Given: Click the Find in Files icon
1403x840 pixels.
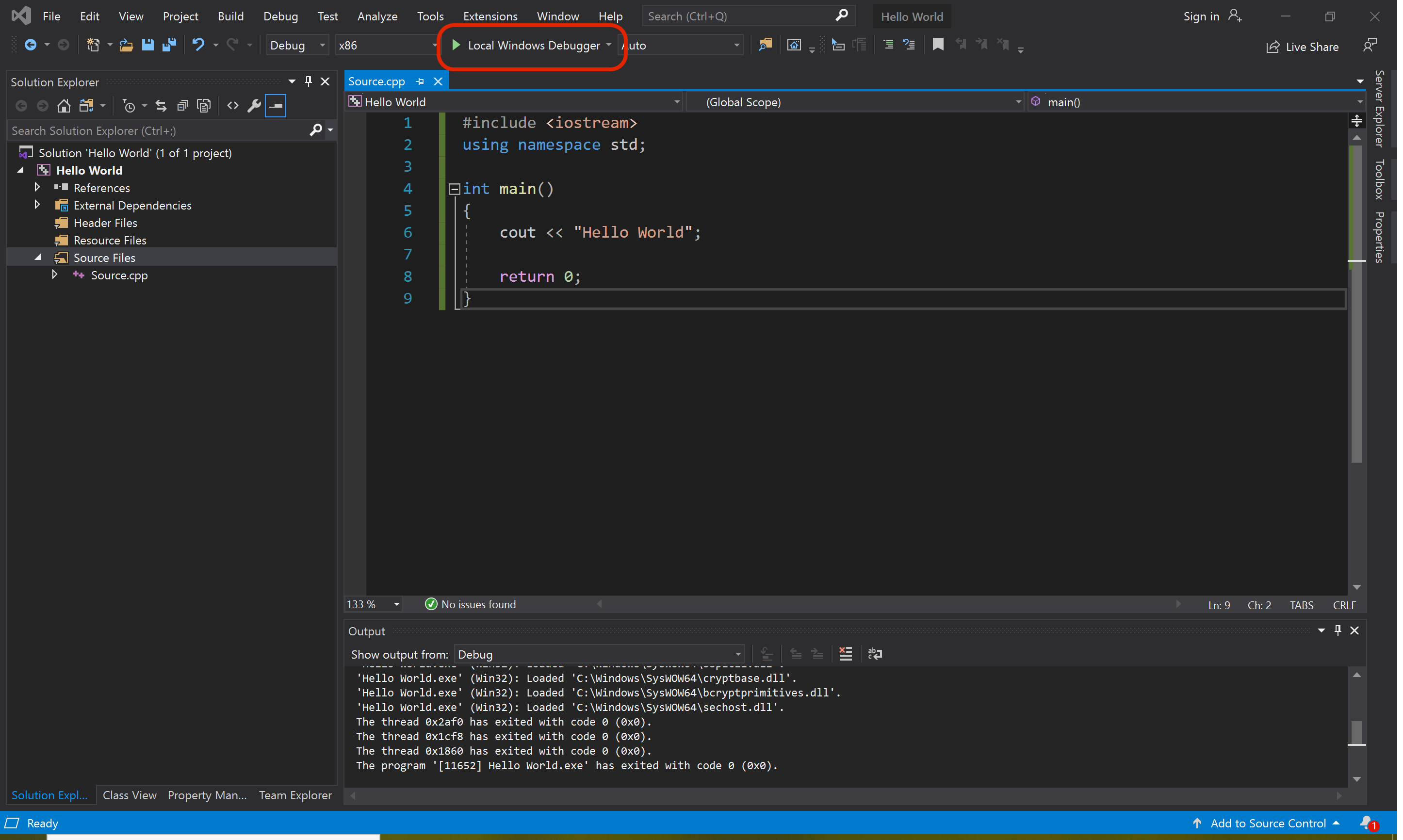Looking at the screenshot, I should 766,45.
